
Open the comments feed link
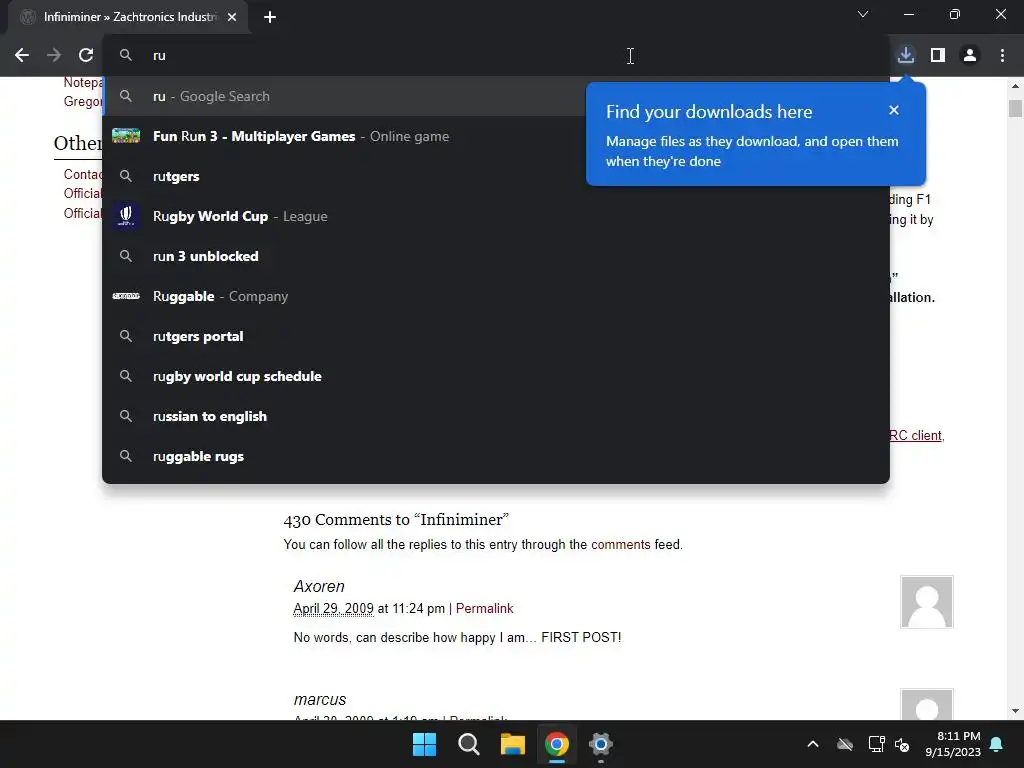(x=620, y=545)
